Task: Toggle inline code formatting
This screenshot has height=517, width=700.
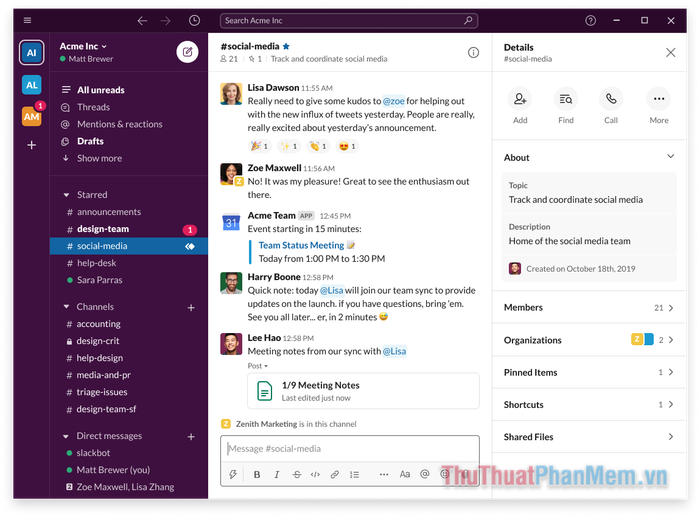Action: (x=315, y=474)
